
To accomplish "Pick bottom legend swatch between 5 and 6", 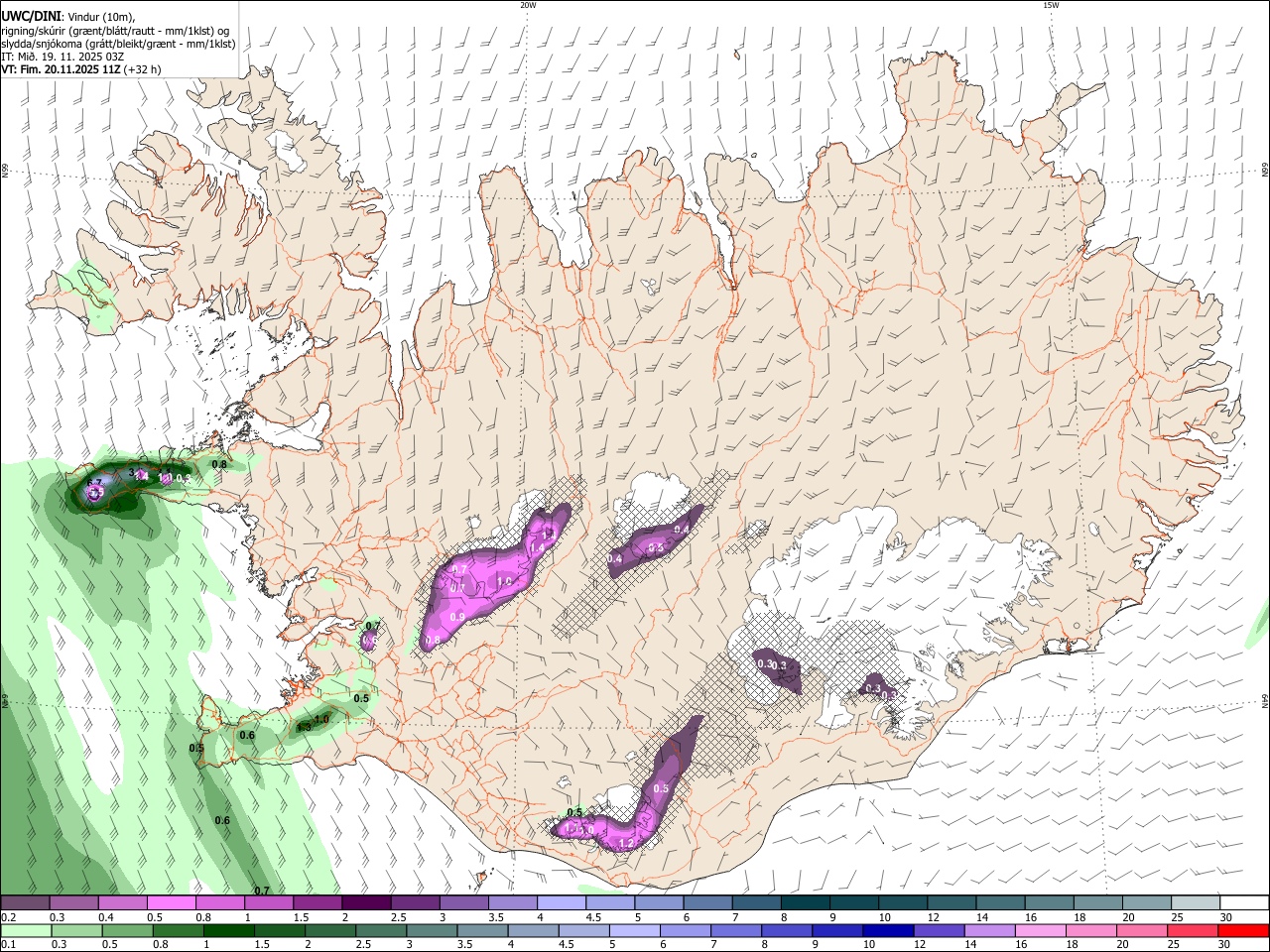I will pos(635,930).
